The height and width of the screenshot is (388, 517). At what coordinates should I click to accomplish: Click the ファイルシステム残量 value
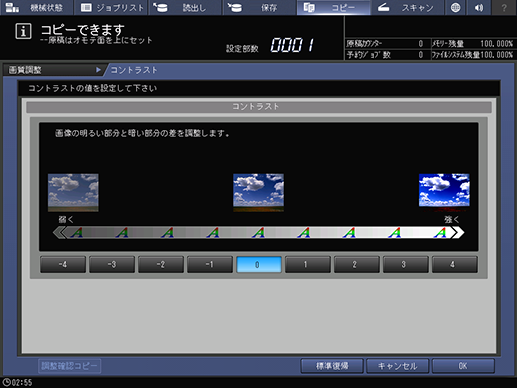click(x=496, y=55)
